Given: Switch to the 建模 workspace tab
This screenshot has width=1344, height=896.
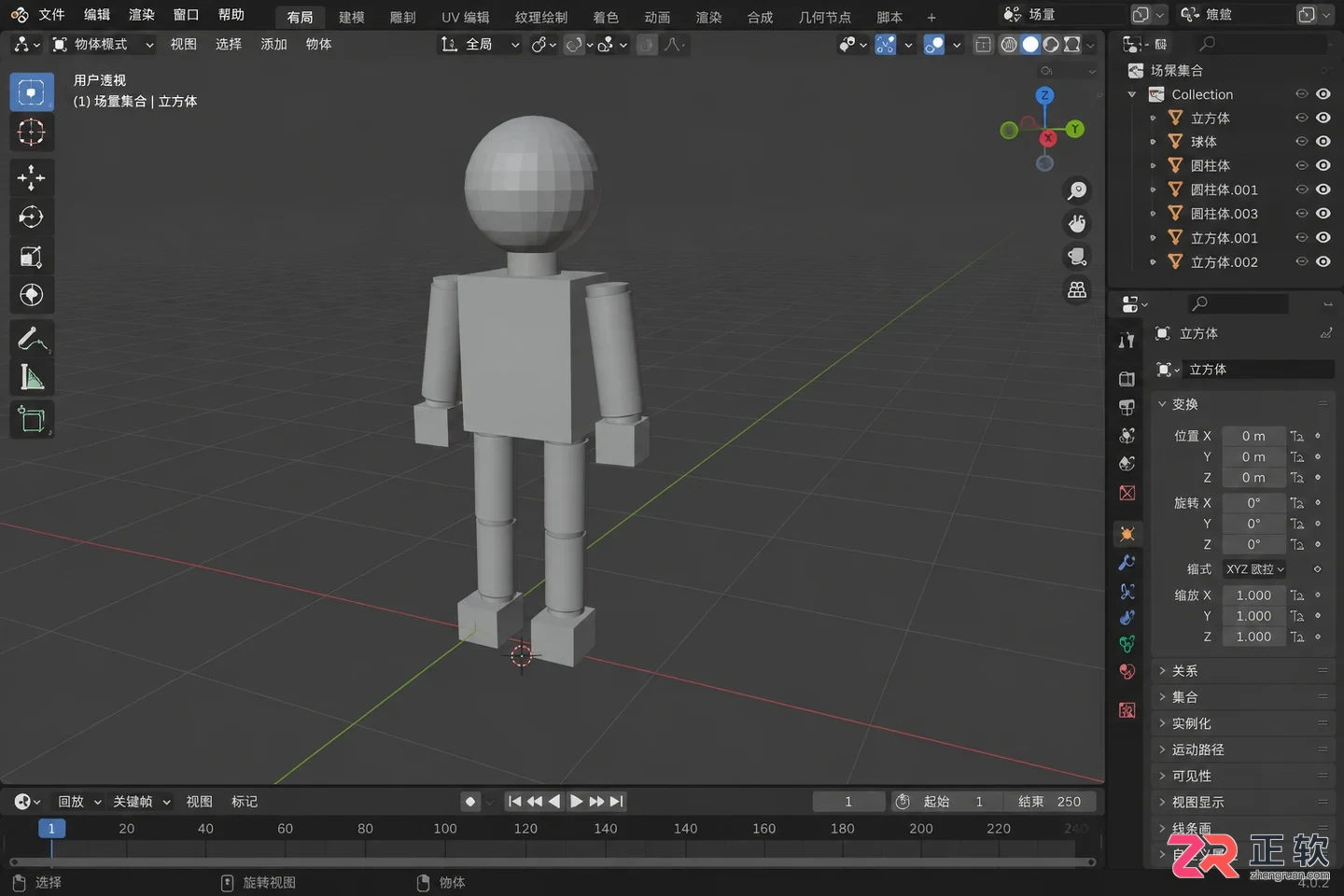Looking at the screenshot, I should point(352,17).
